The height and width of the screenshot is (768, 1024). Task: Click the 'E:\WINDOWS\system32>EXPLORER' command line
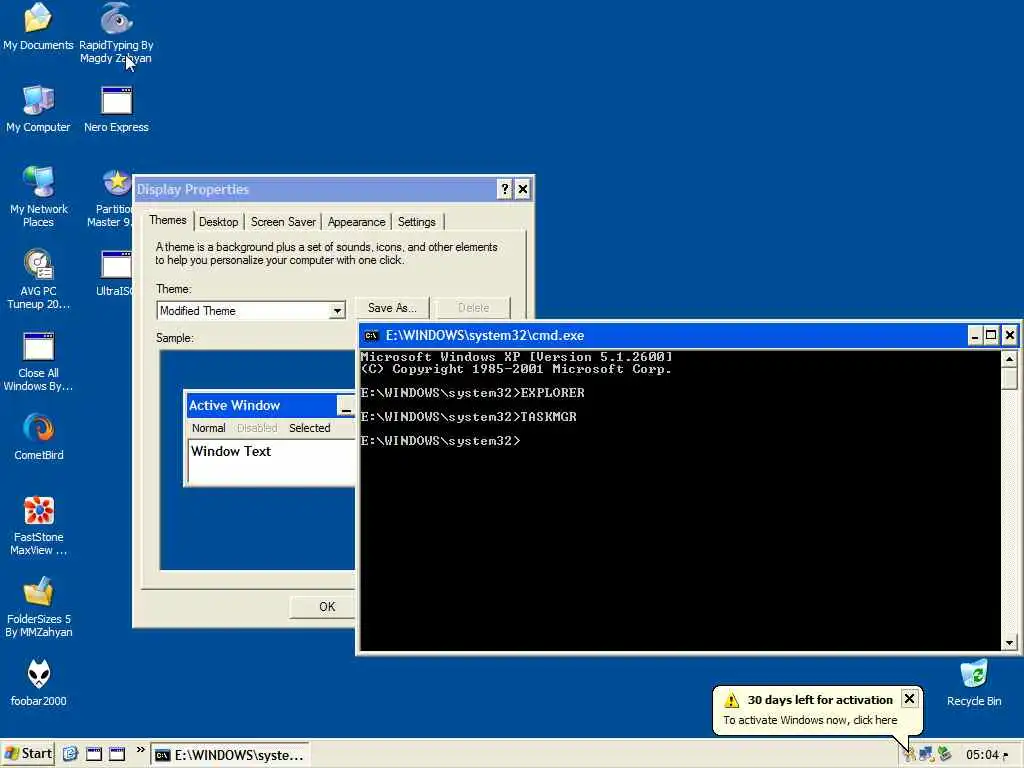click(473, 393)
